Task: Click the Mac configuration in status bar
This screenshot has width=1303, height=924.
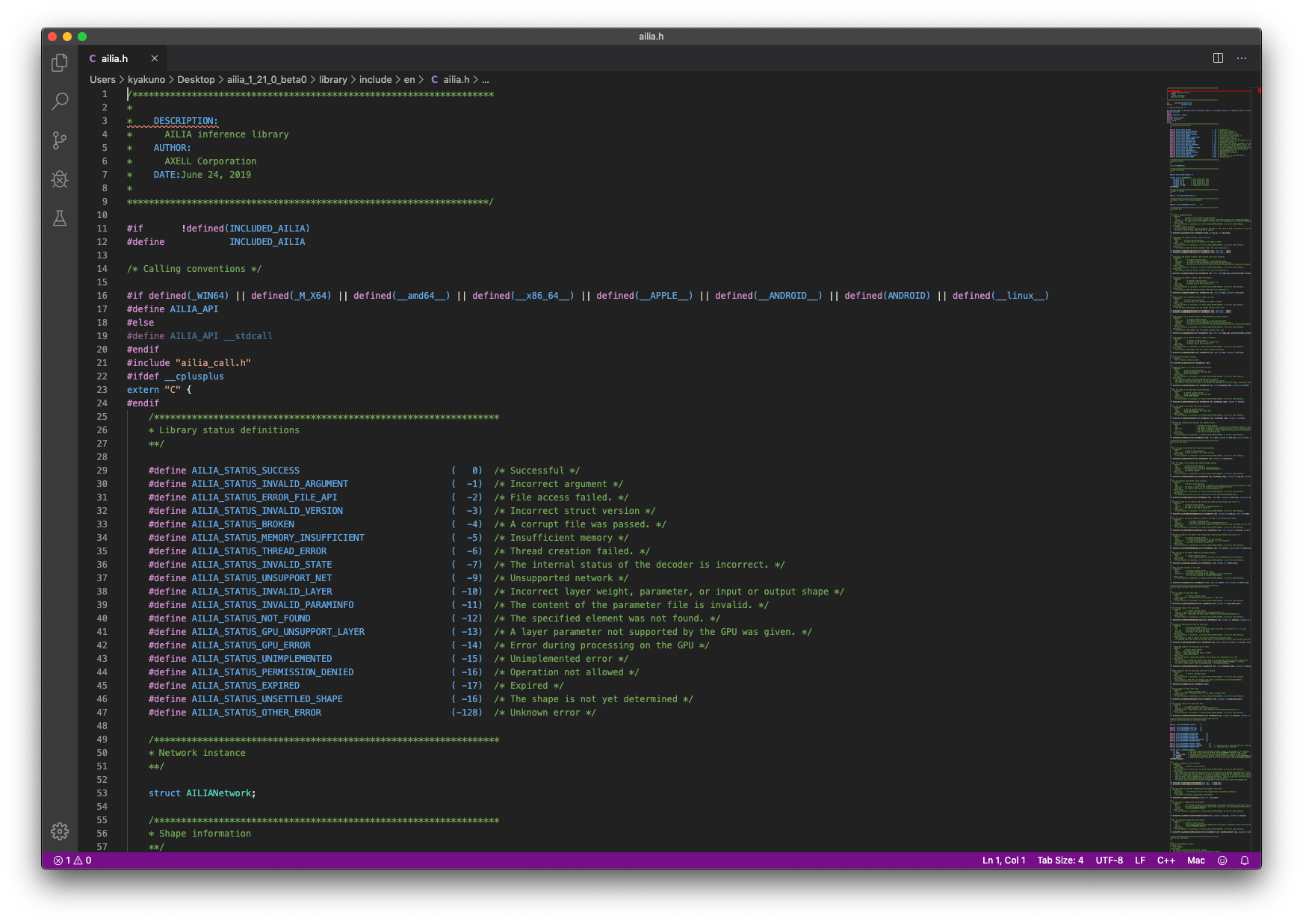Action: 1196,861
